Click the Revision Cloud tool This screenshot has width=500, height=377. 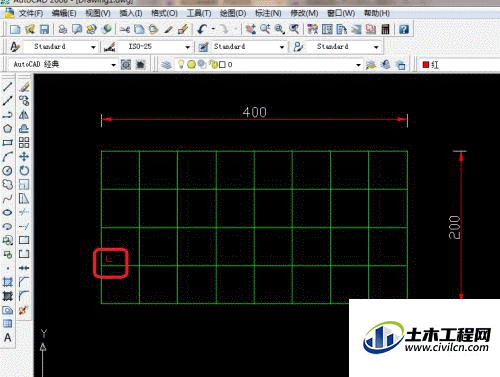(8, 184)
